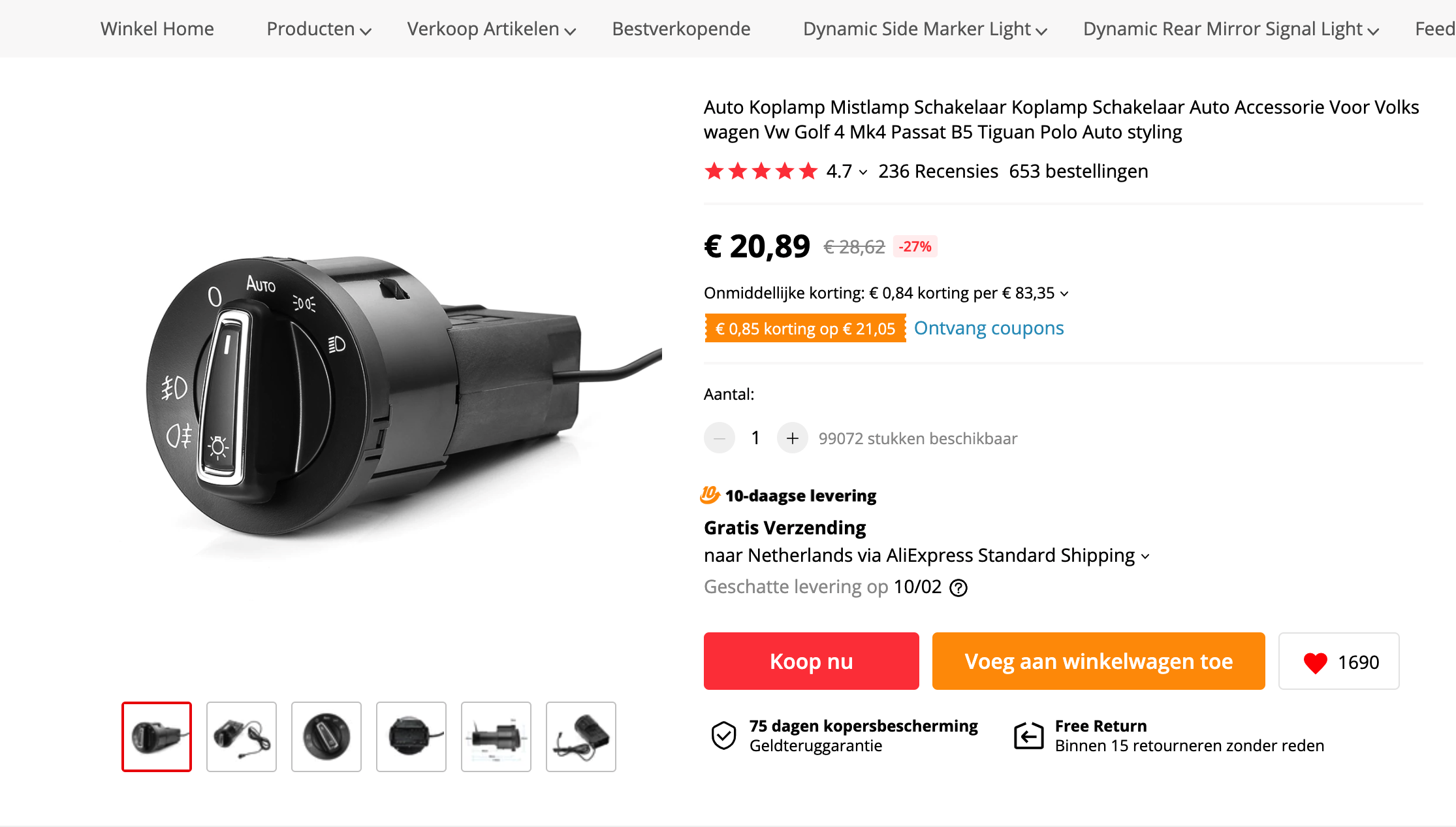Screen dimensions: 1456x827
Task: Decrease quantity with the minus button
Action: tap(720, 438)
